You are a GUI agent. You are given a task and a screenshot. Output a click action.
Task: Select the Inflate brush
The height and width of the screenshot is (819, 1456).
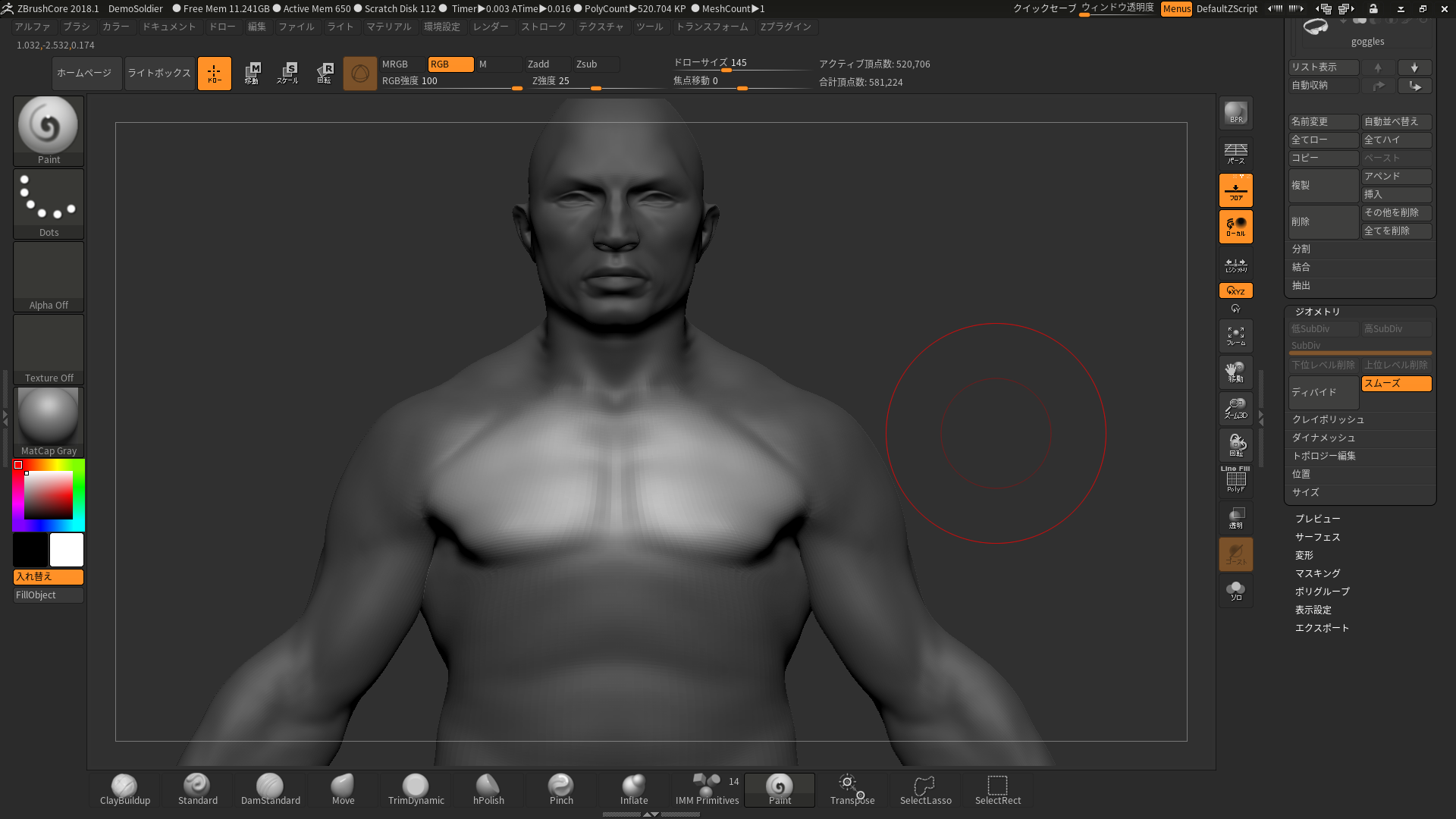634,789
